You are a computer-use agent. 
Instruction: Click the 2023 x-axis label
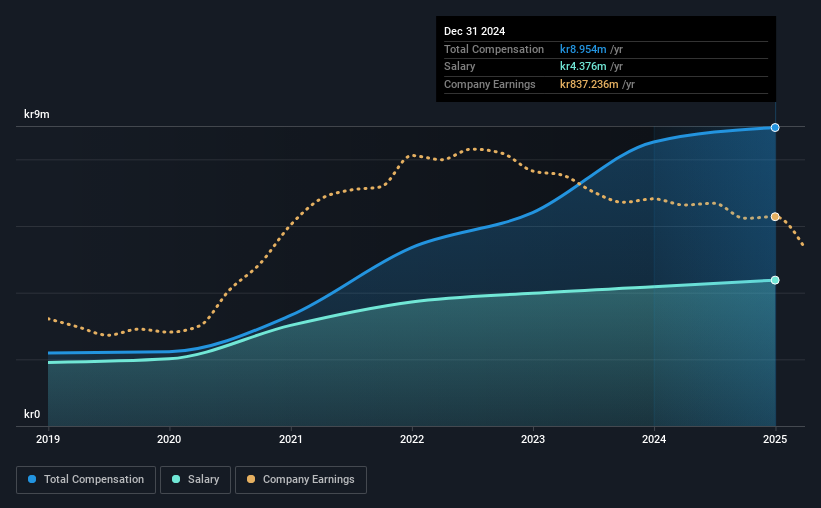[533, 439]
